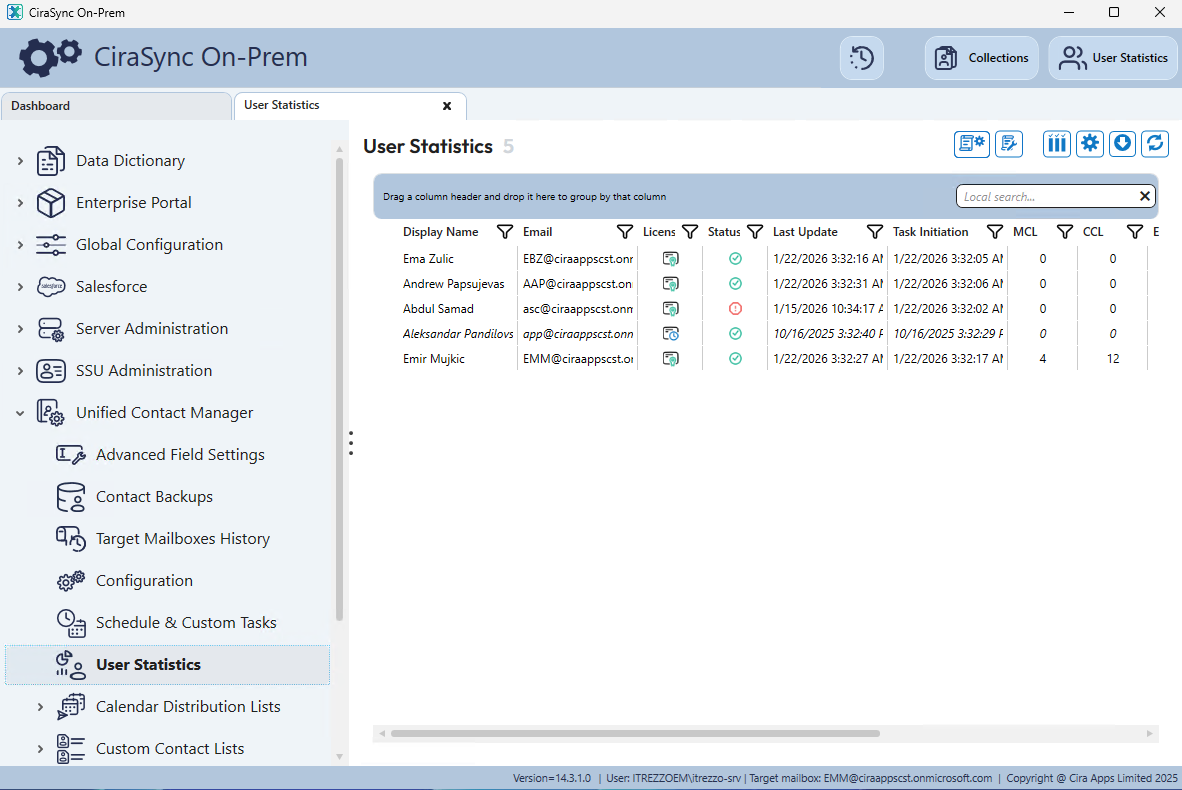The height and width of the screenshot is (790, 1182).
Task: Click the history clock icon in header
Action: [x=861, y=58]
